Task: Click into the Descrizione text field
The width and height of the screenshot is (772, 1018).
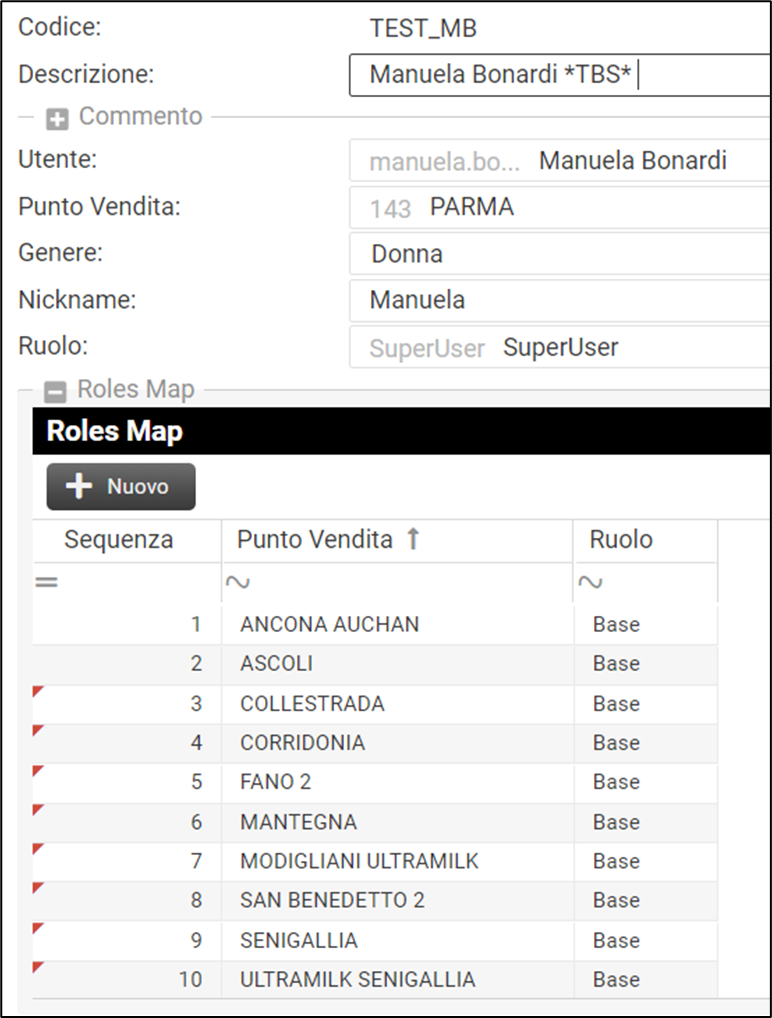Action: (x=560, y=75)
